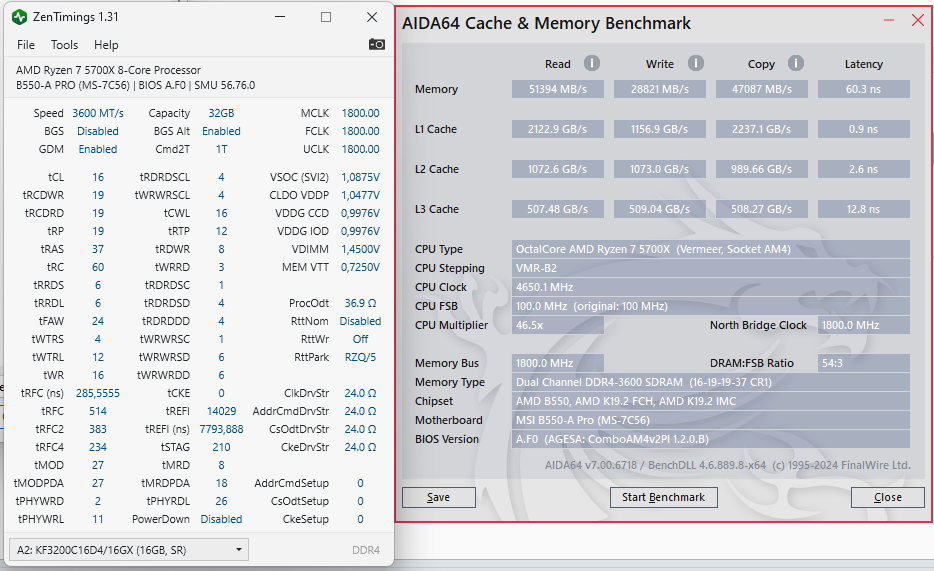Click L1 Cache Write value 1156.9 GB/s
934x571 pixels.
(x=660, y=129)
